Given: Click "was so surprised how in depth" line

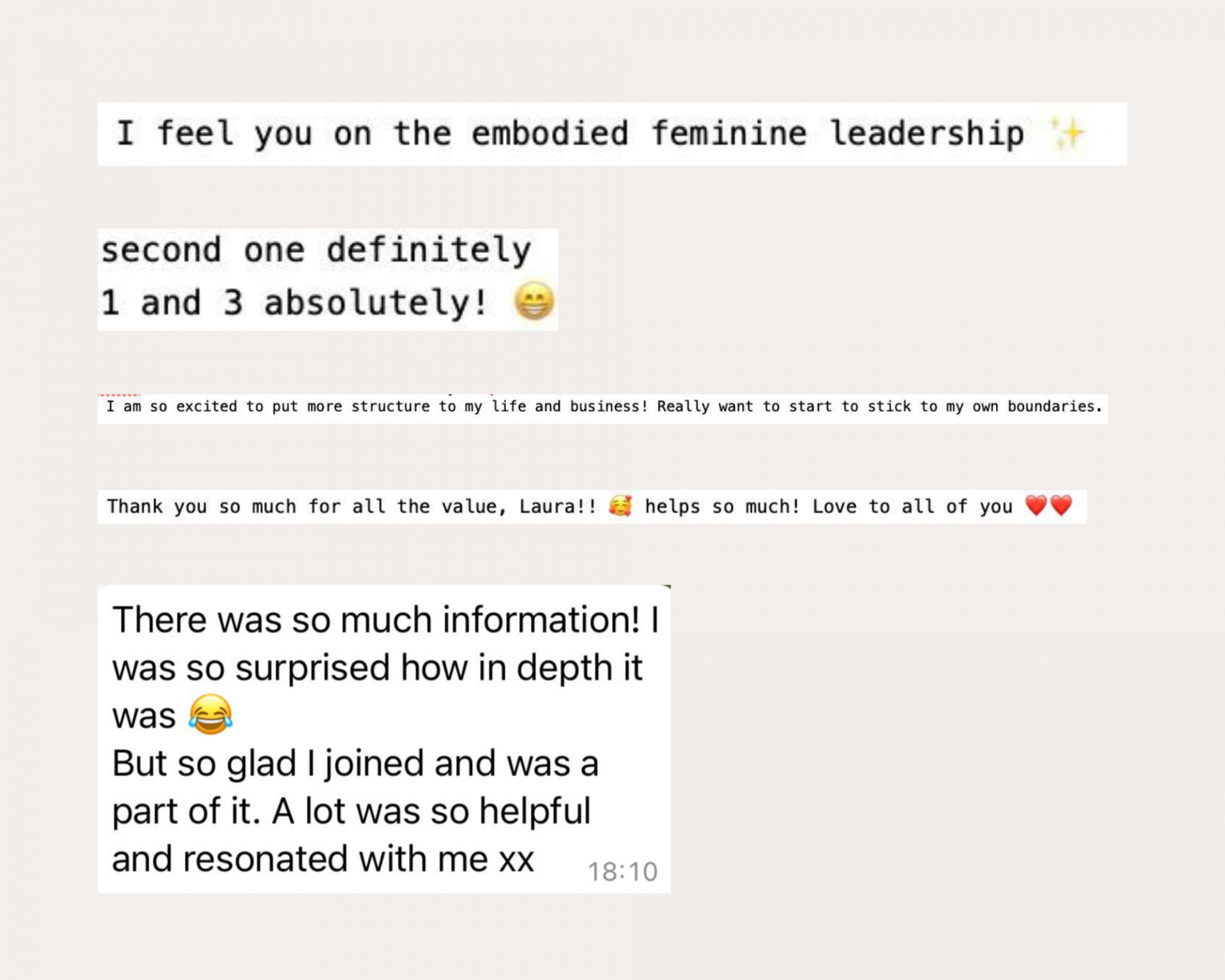Looking at the screenshot, I should click(376, 668).
